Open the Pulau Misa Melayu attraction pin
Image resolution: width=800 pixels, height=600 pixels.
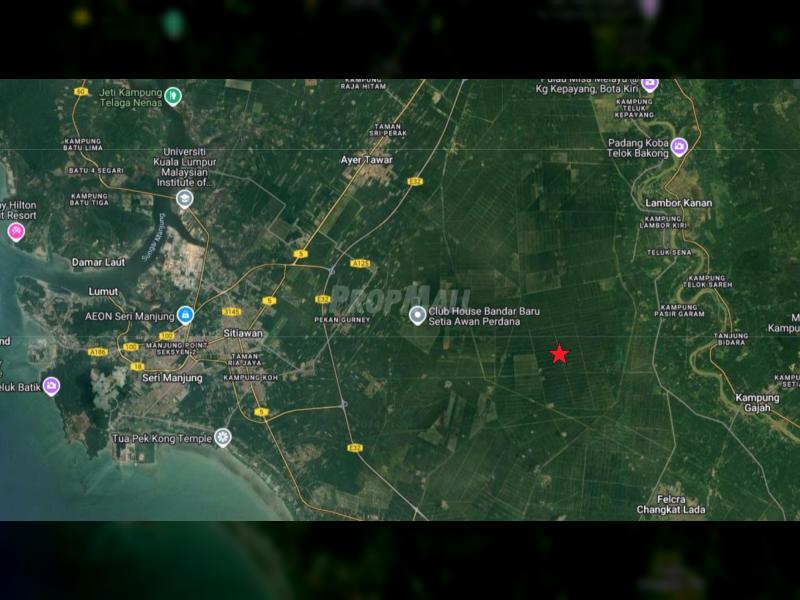(x=649, y=84)
